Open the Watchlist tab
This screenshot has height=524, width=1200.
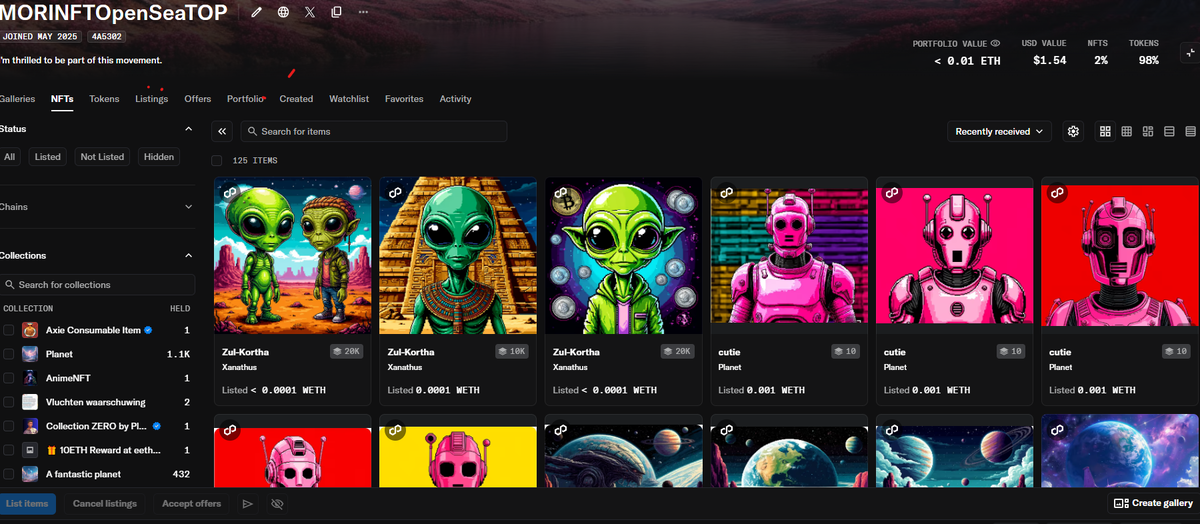tap(349, 99)
